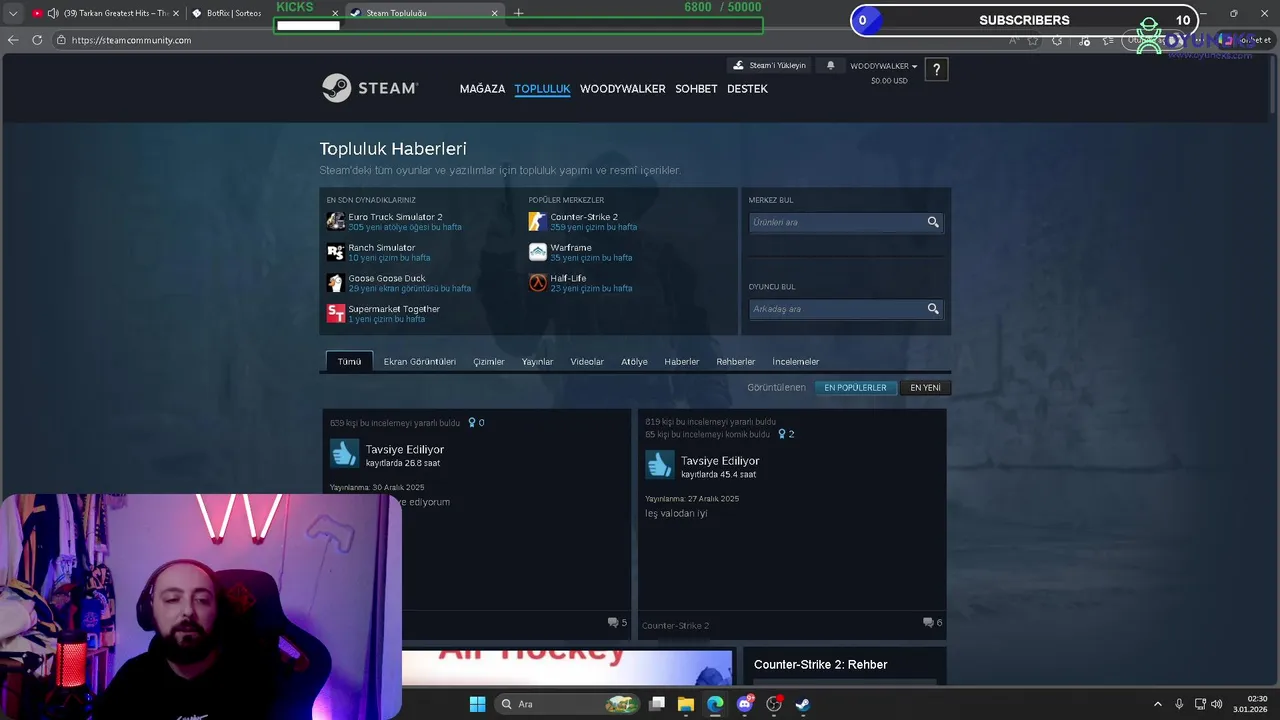
Task: Reload the page with the refresh icon
Action: coord(37,40)
